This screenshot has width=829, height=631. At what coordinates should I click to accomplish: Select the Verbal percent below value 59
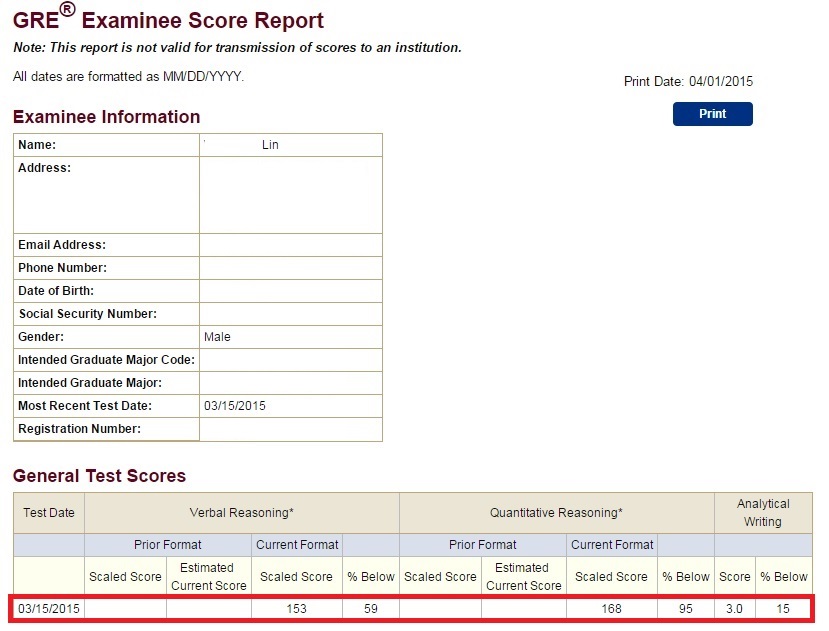point(371,609)
